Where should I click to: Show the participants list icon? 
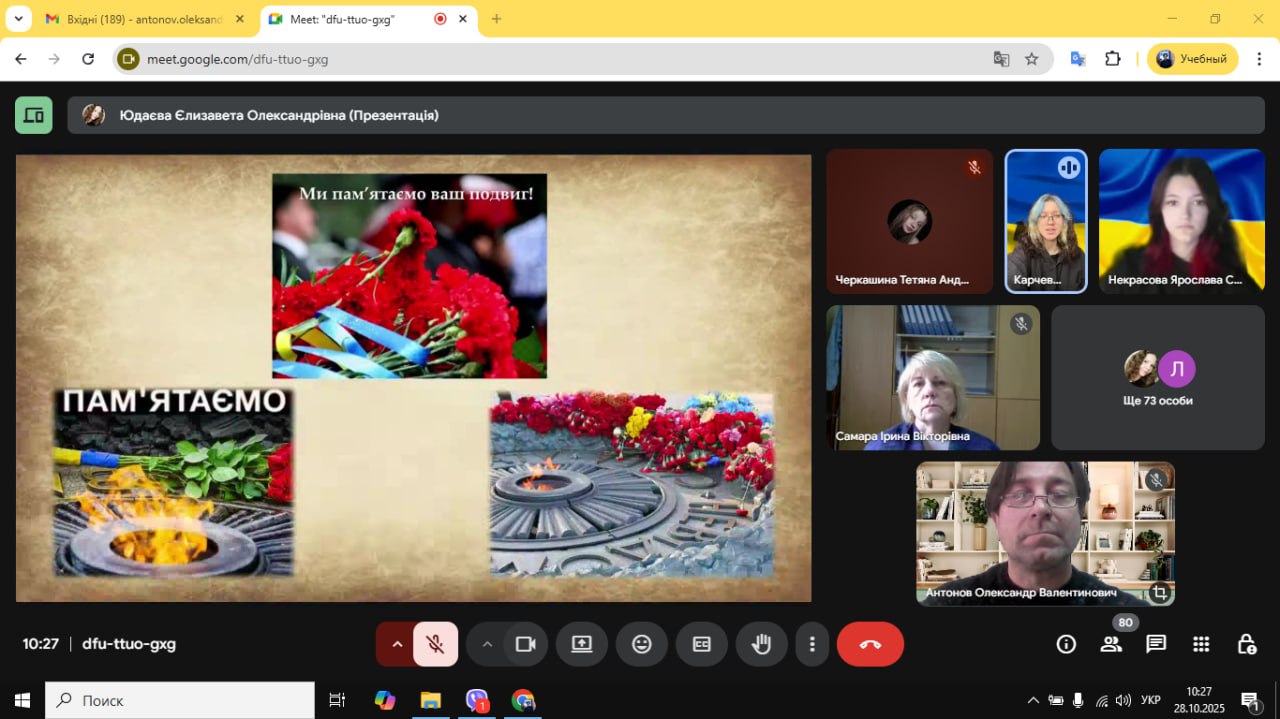[1111, 644]
